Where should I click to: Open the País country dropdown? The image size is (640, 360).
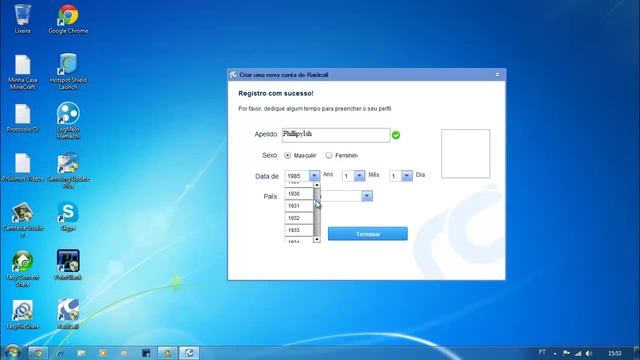click(367, 196)
